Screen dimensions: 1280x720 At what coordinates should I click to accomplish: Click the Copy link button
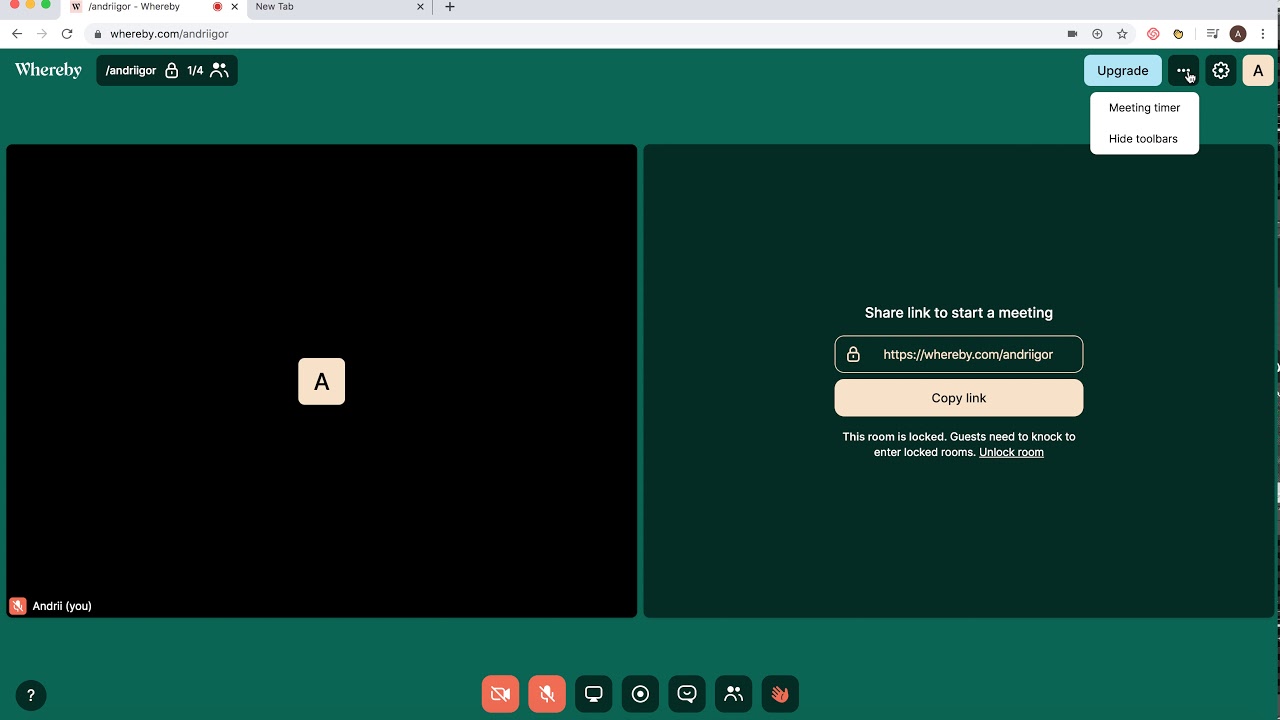[959, 398]
